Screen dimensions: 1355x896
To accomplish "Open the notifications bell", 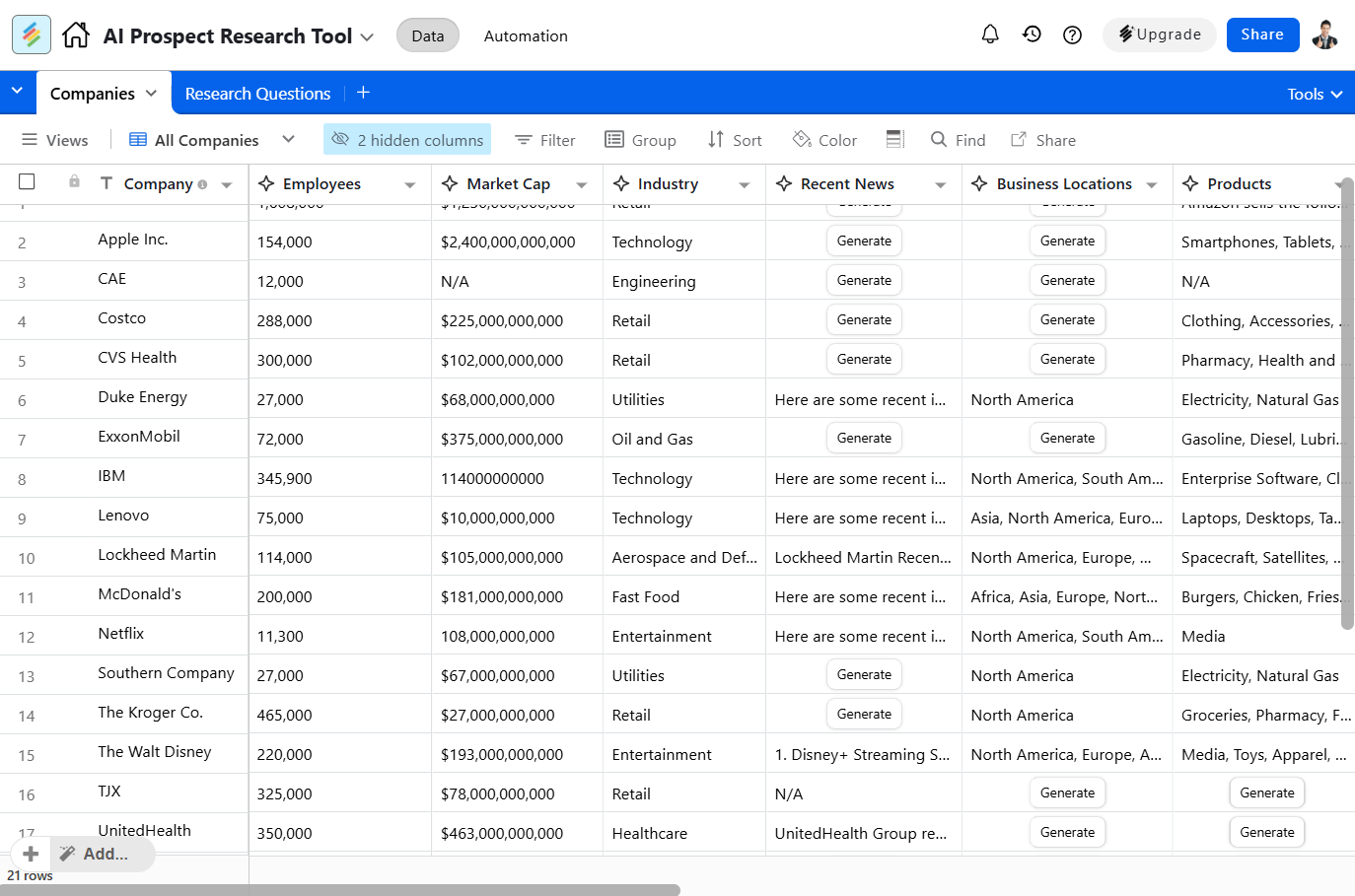I will 990,34.
